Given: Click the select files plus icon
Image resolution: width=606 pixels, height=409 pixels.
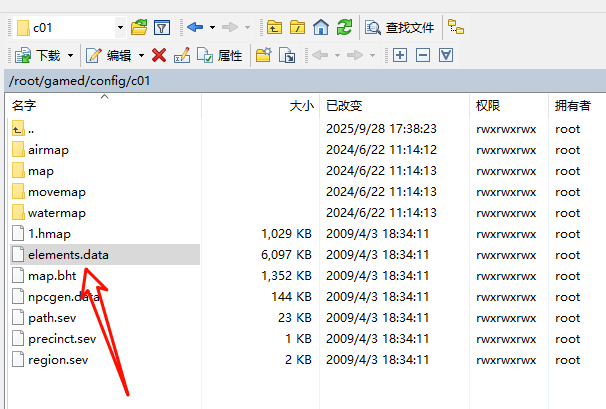Looking at the screenshot, I should click(400, 56).
